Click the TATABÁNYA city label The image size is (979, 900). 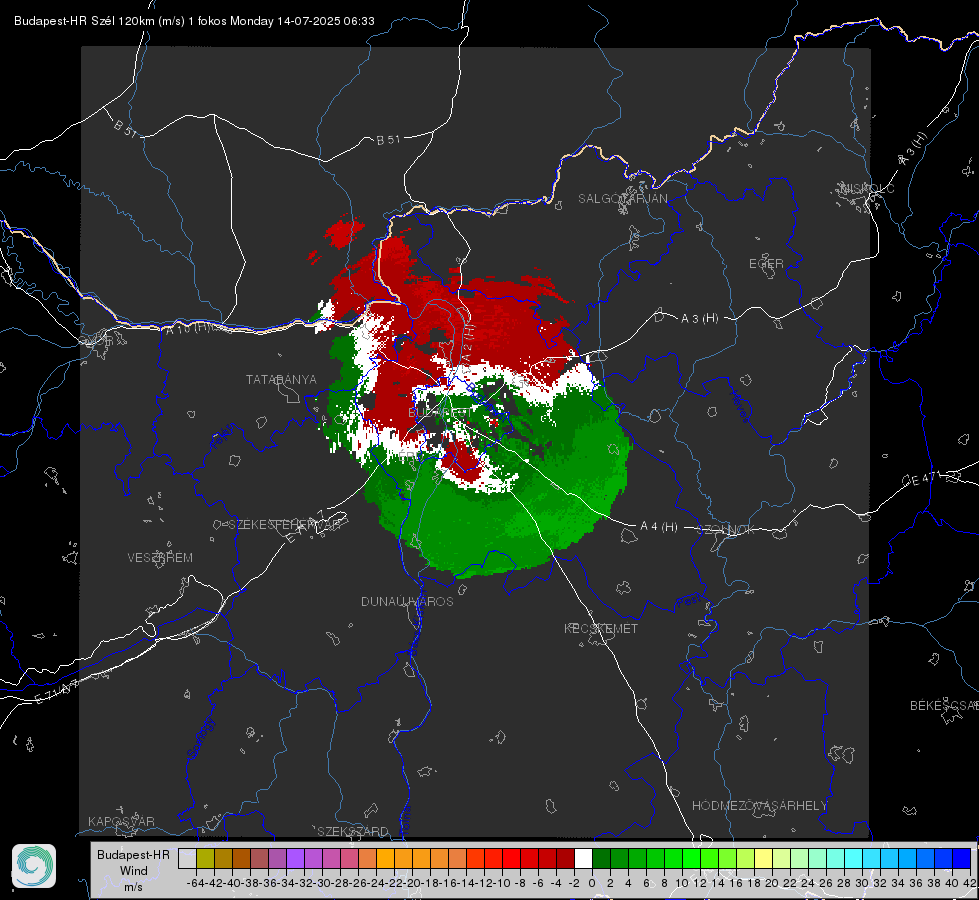[281, 380]
